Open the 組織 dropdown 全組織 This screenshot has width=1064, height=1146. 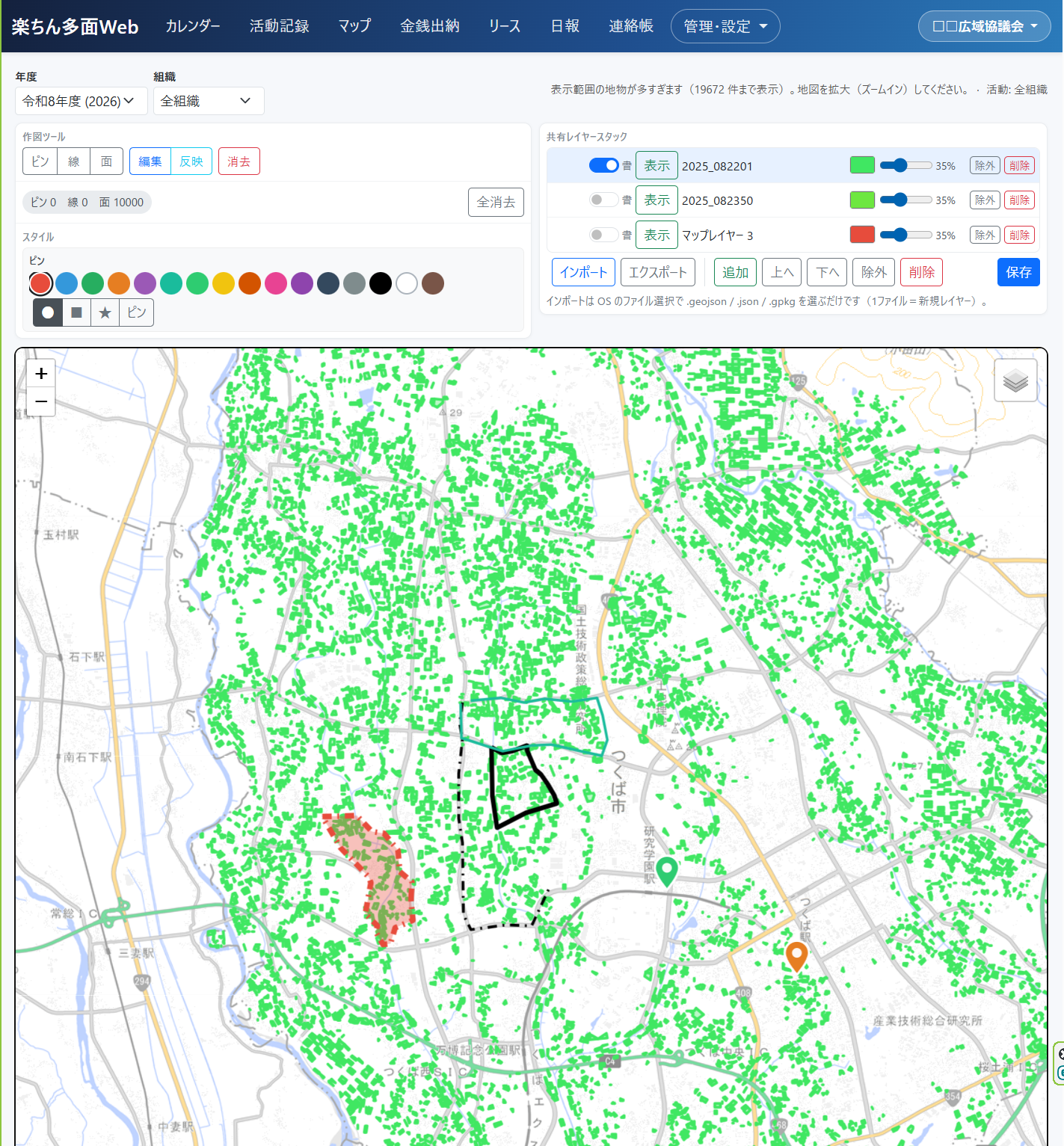click(209, 101)
